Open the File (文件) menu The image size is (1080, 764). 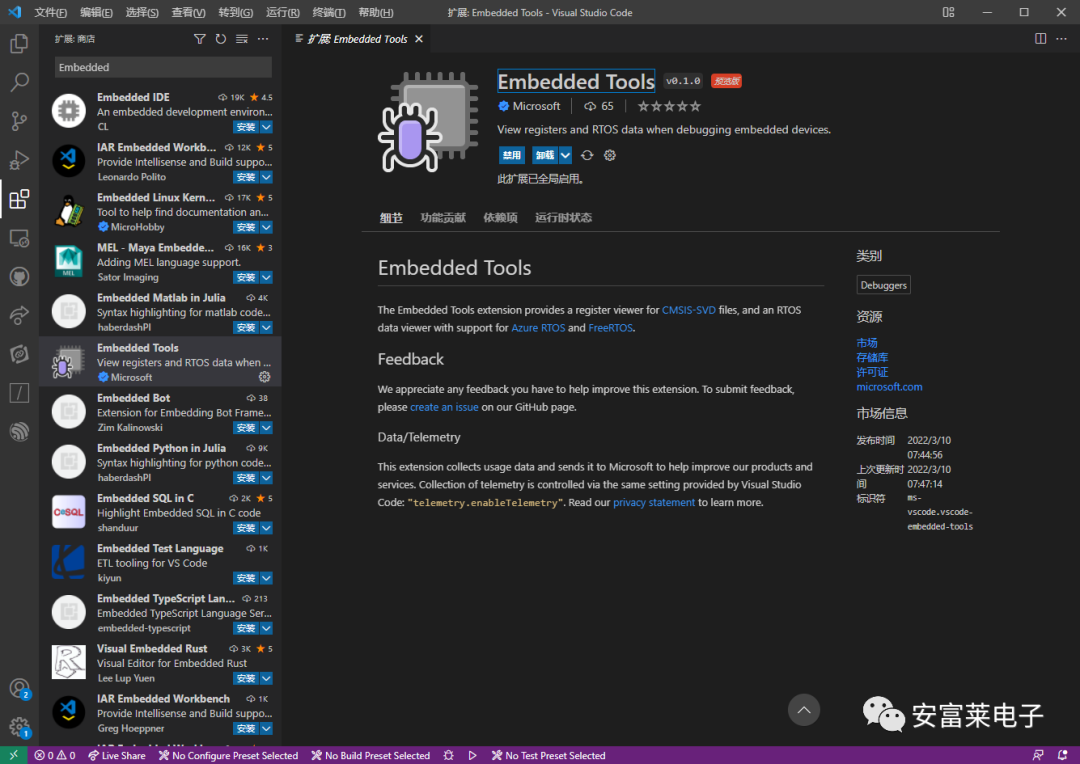(x=50, y=12)
